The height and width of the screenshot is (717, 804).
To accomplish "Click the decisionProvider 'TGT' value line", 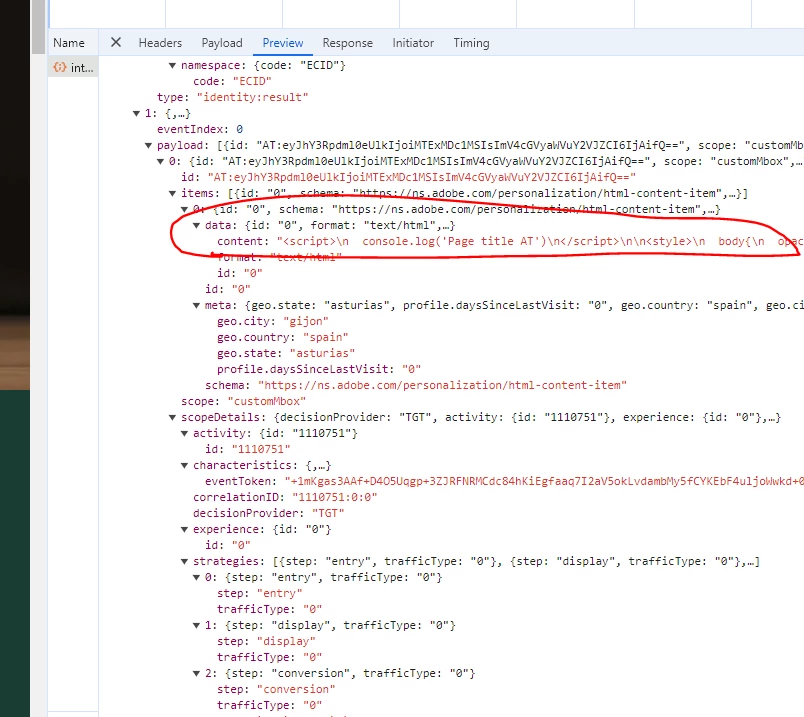I will point(269,513).
